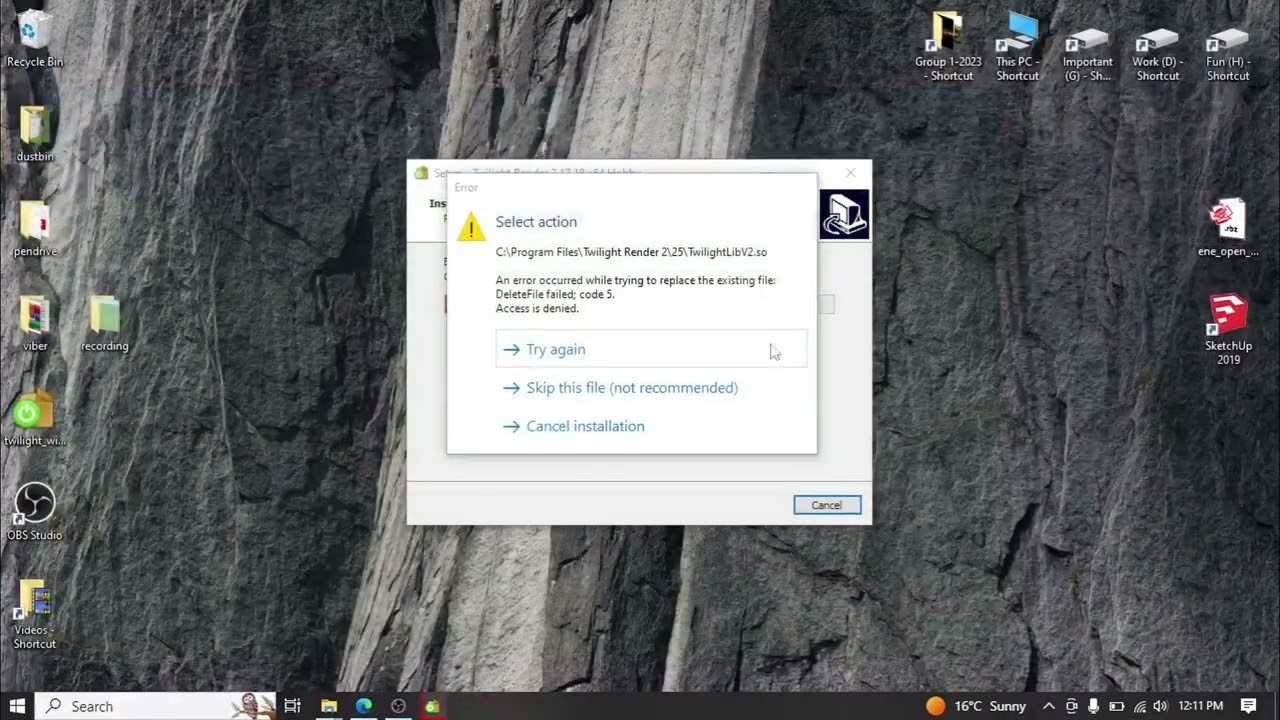This screenshot has width=1280, height=720.
Task: Select the OBS Studio desktop icon
Action: point(34,512)
